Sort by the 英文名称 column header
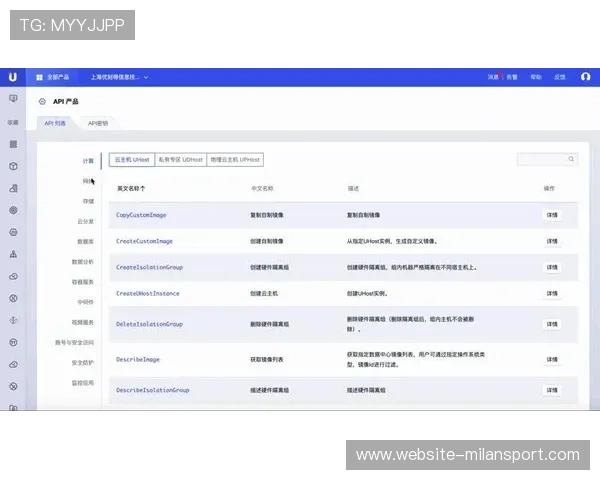 131,188
